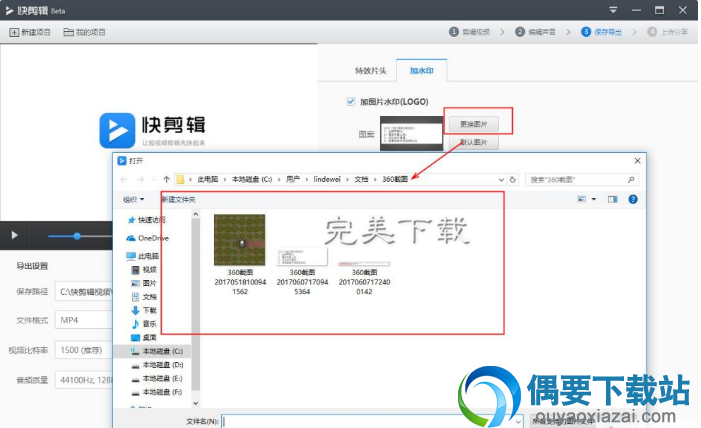This screenshot has width=701, height=428.
Task: Select 本地磁盘 (C:) in navigation pane
Action: coord(156,351)
